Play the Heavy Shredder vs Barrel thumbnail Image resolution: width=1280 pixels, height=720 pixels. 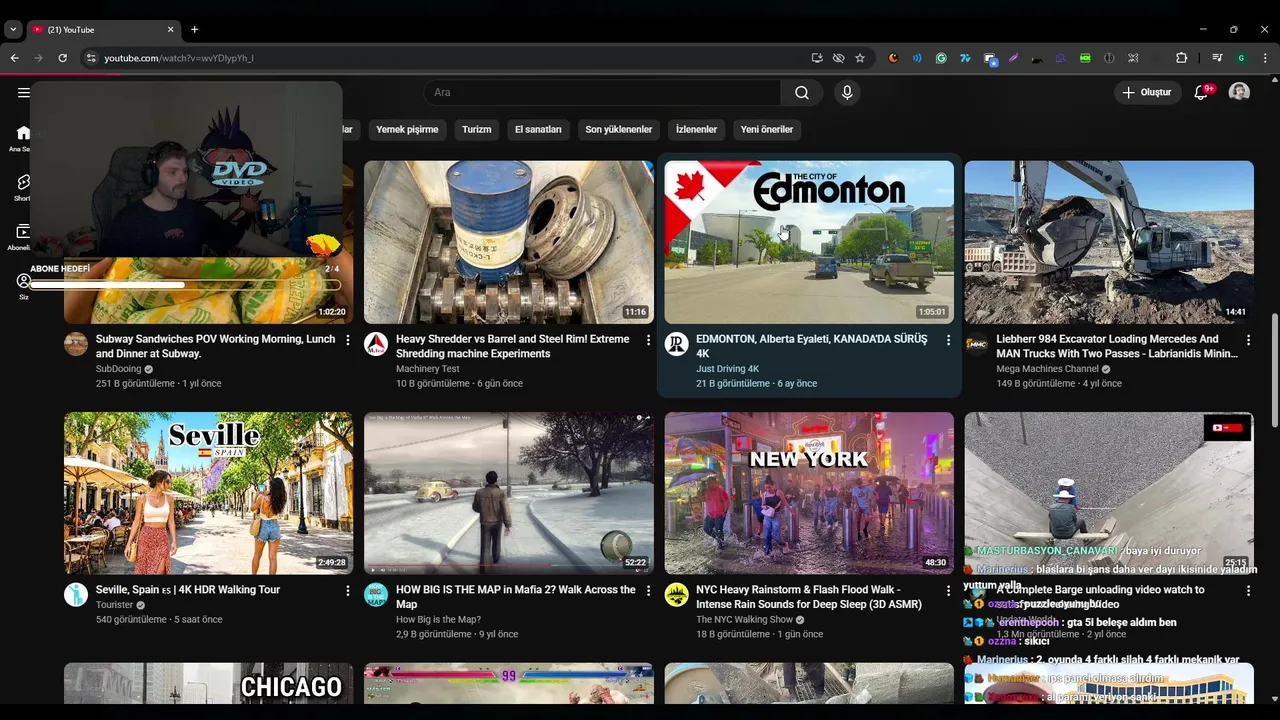509,242
